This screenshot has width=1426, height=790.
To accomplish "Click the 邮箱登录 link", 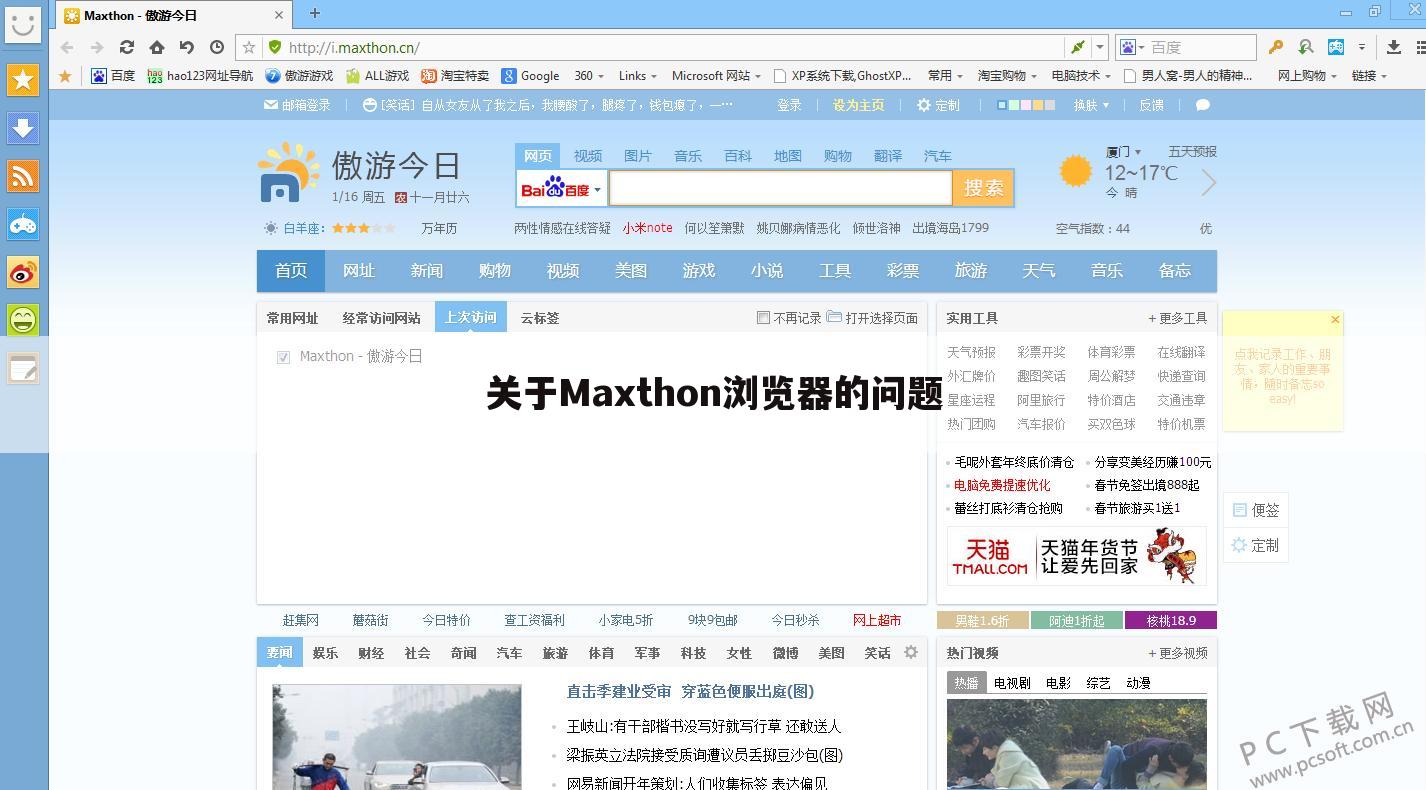I will pyautogui.click(x=297, y=105).
